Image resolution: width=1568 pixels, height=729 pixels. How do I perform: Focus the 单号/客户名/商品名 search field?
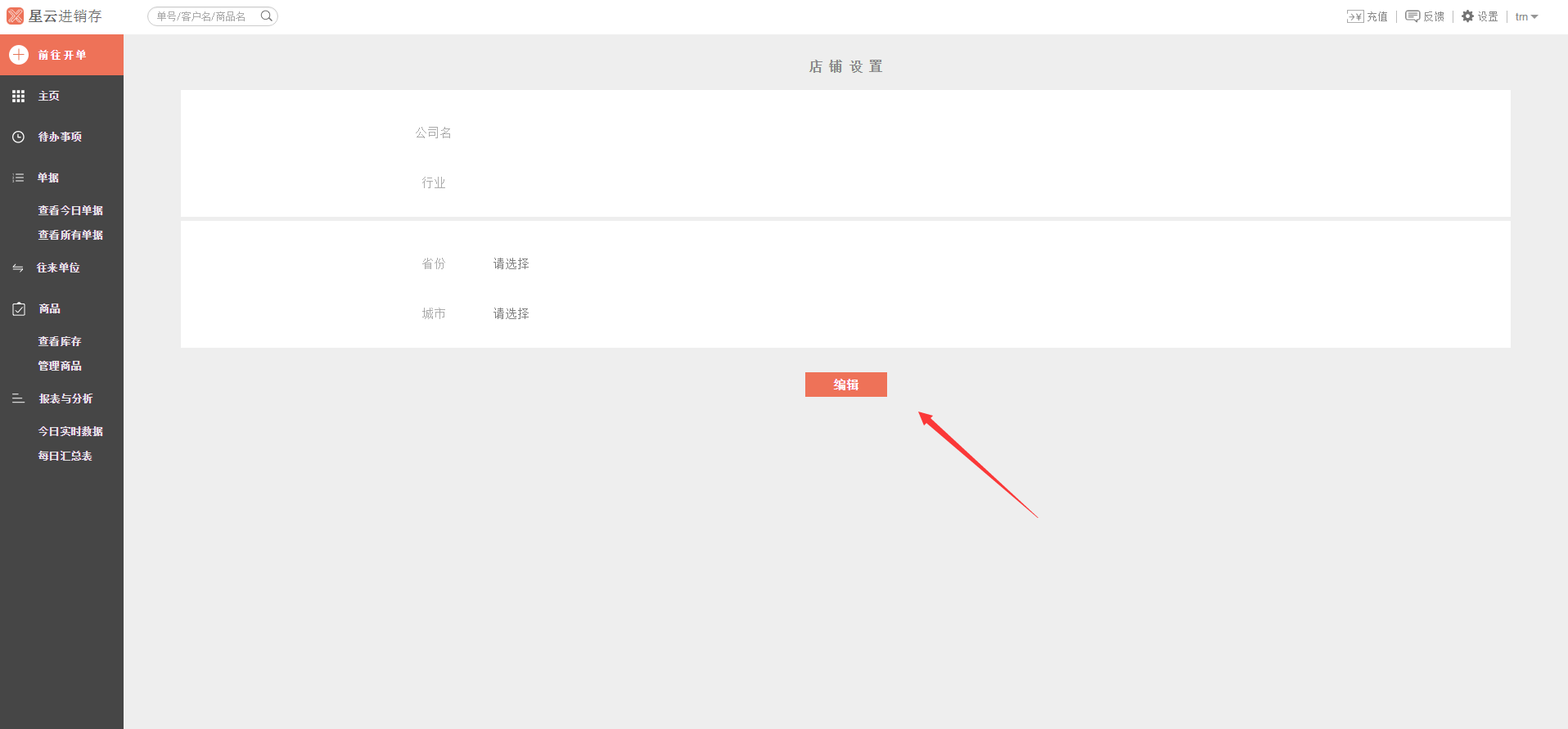(x=205, y=16)
